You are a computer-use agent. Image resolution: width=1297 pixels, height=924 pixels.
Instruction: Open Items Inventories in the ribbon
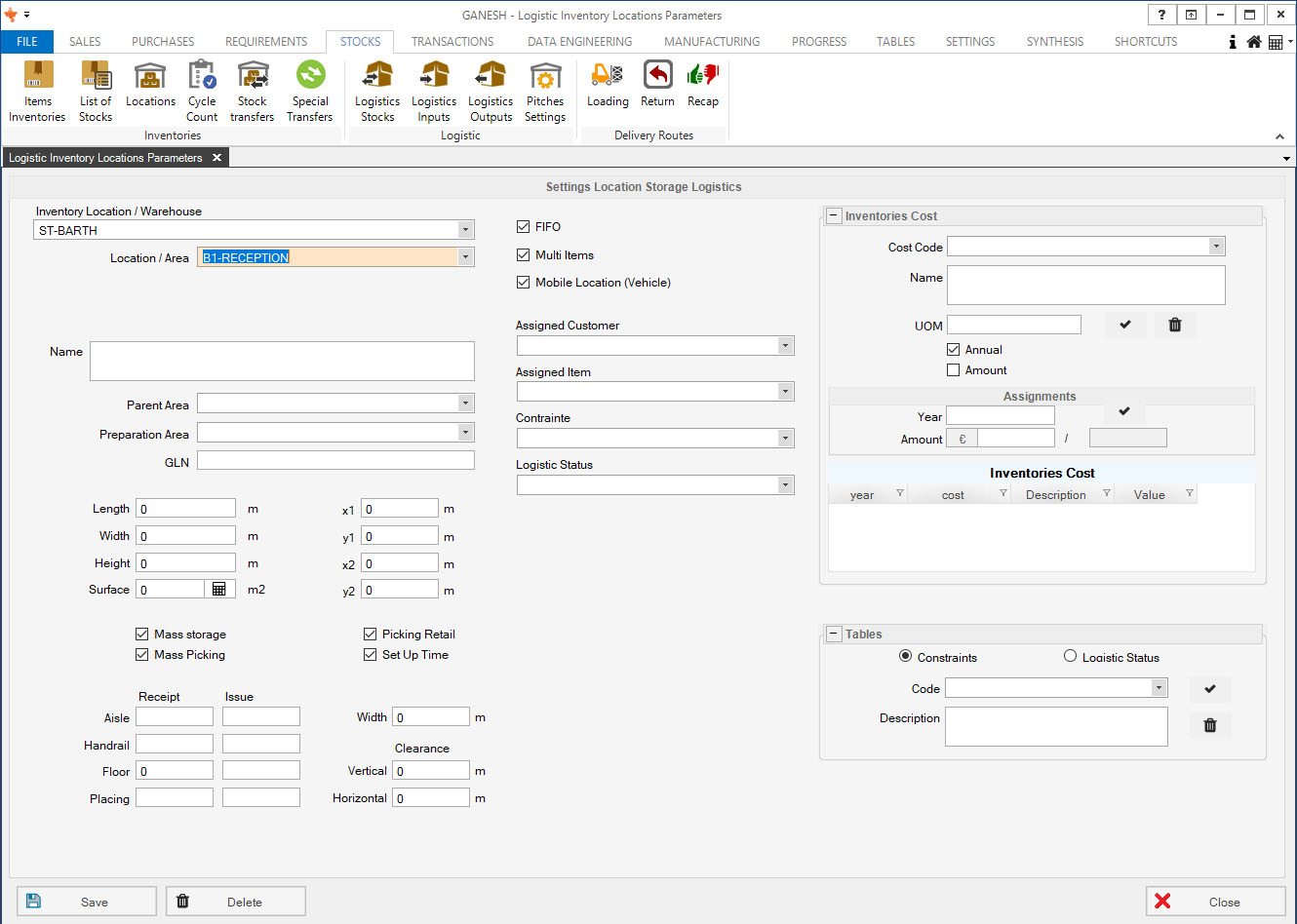pos(38,92)
